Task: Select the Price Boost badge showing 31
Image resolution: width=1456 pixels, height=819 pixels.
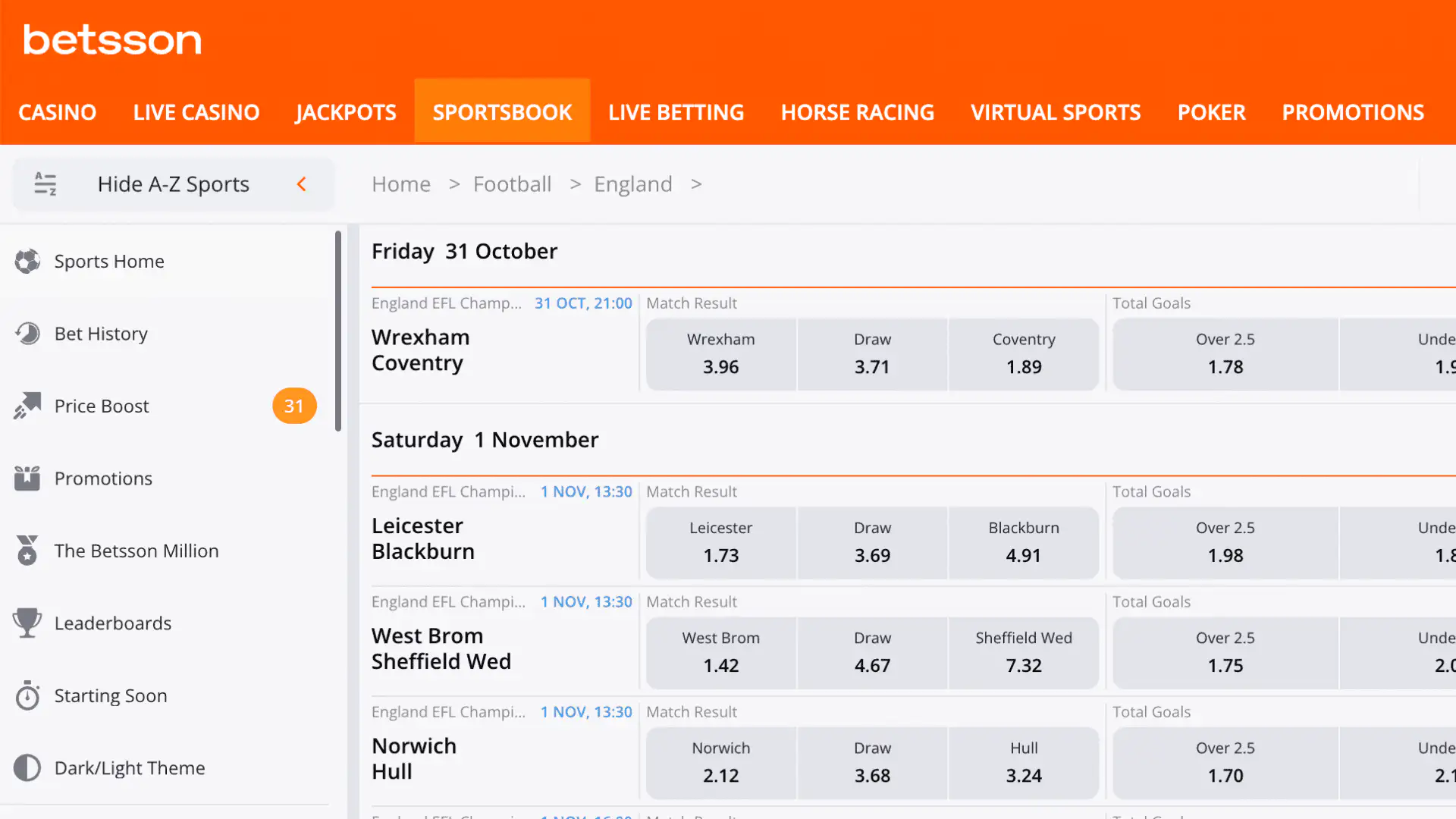Action: 294,406
